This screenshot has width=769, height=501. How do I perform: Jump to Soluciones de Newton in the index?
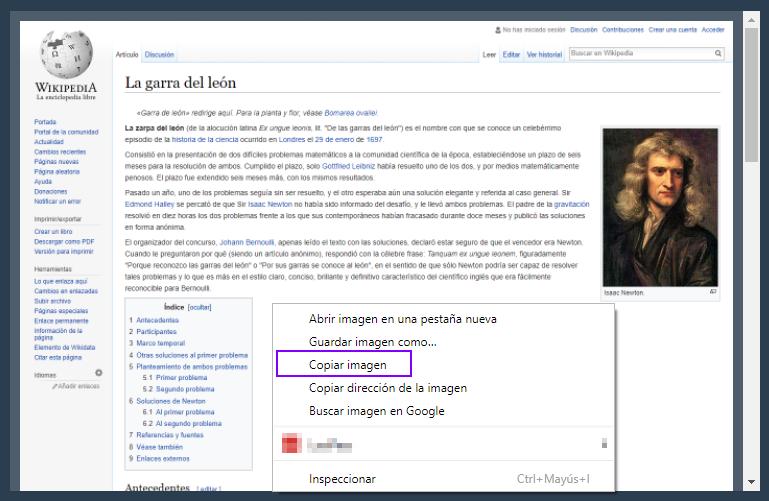(x=171, y=401)
